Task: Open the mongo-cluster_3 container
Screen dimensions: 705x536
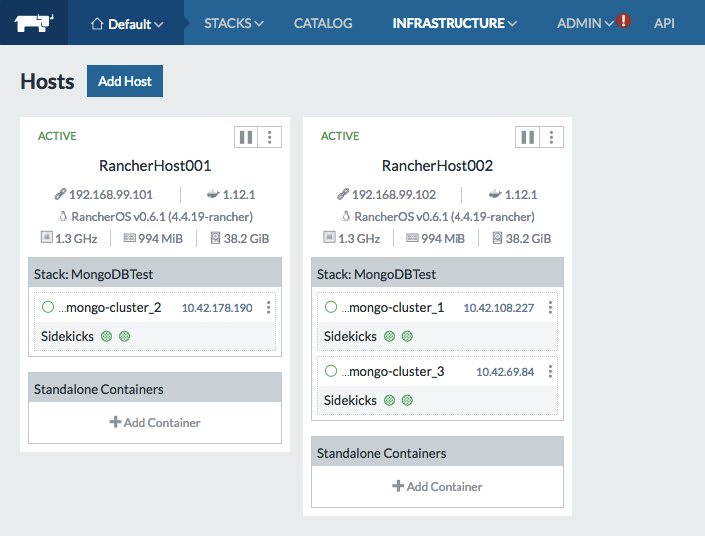Action: (393, 371)
